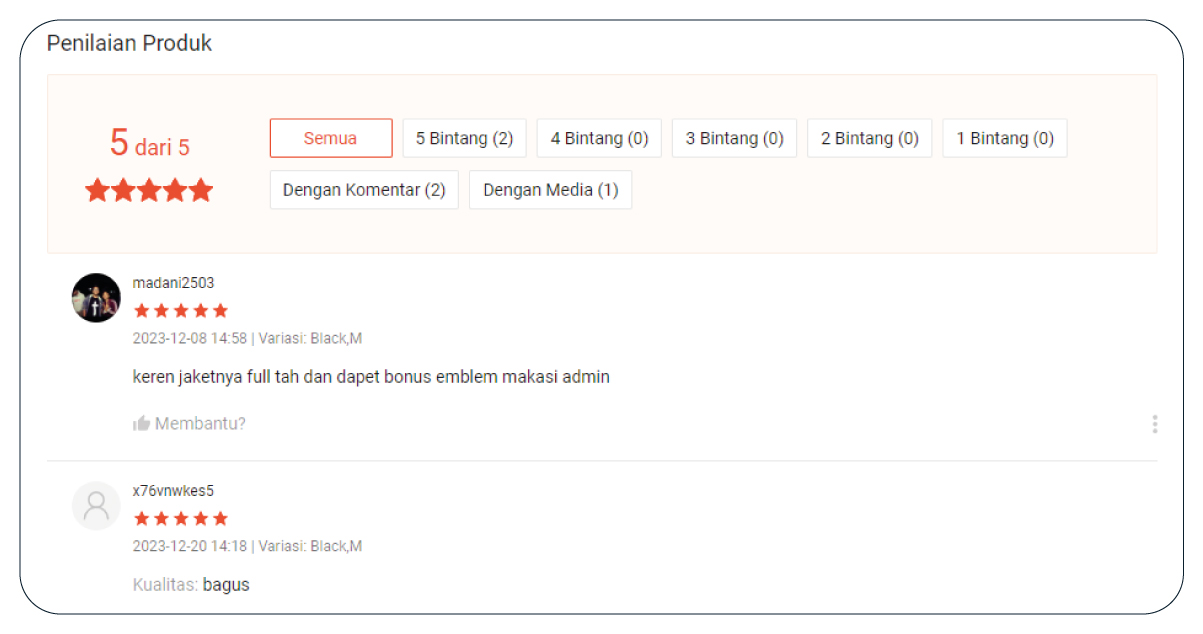
Task: Click the '5 dari 5' score text
Action: tap(149, 144)
